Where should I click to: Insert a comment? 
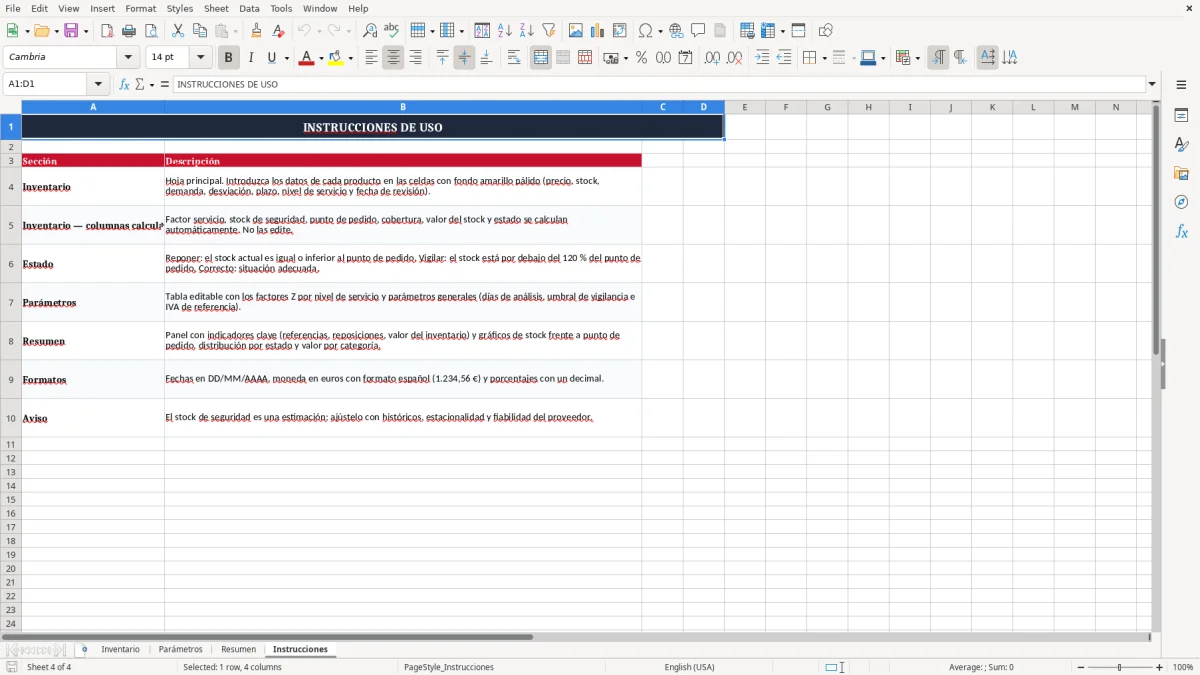tap(698, 31)
